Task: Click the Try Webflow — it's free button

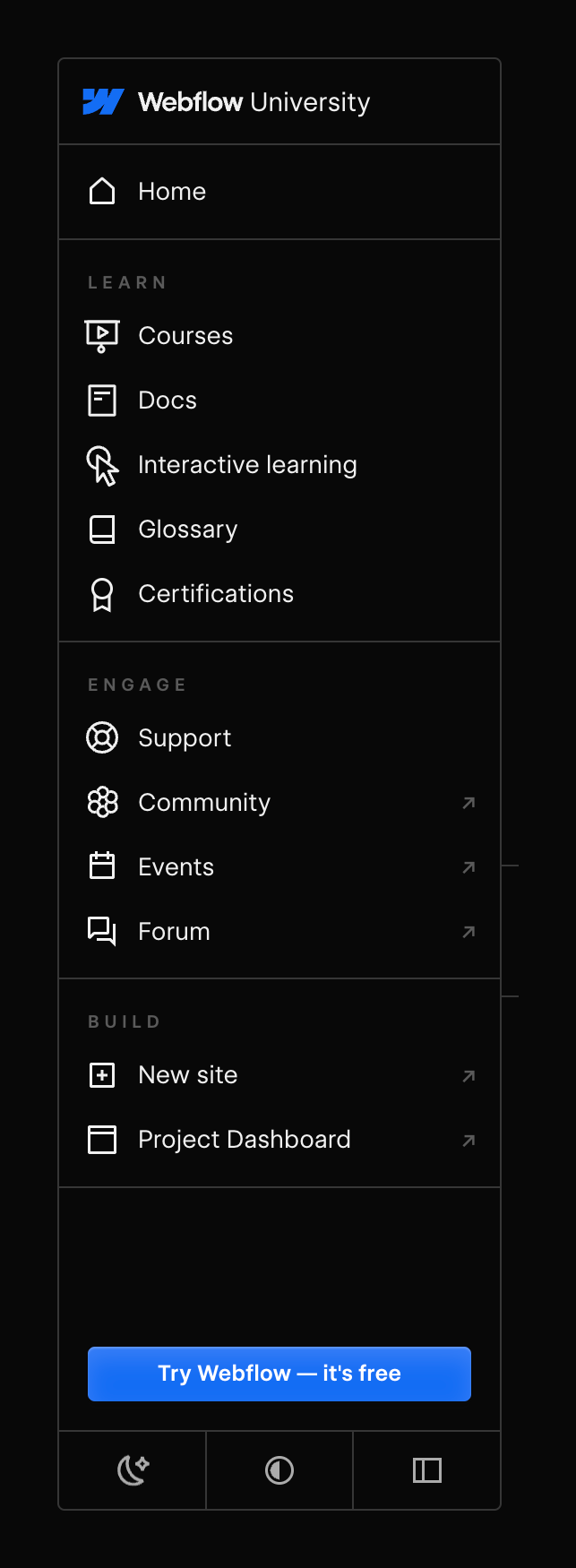Action: [279, 1374]
